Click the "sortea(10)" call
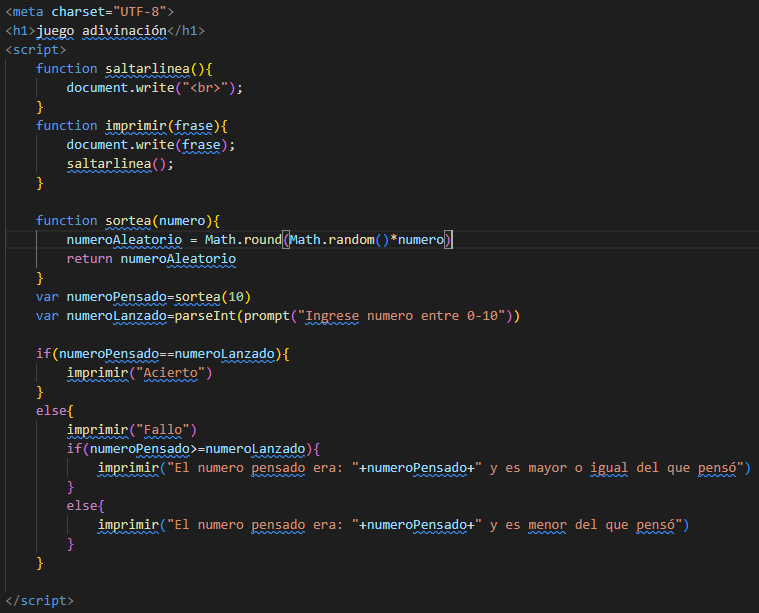The height and width of the screenshot is (613, 759). (x=213, y=297)
